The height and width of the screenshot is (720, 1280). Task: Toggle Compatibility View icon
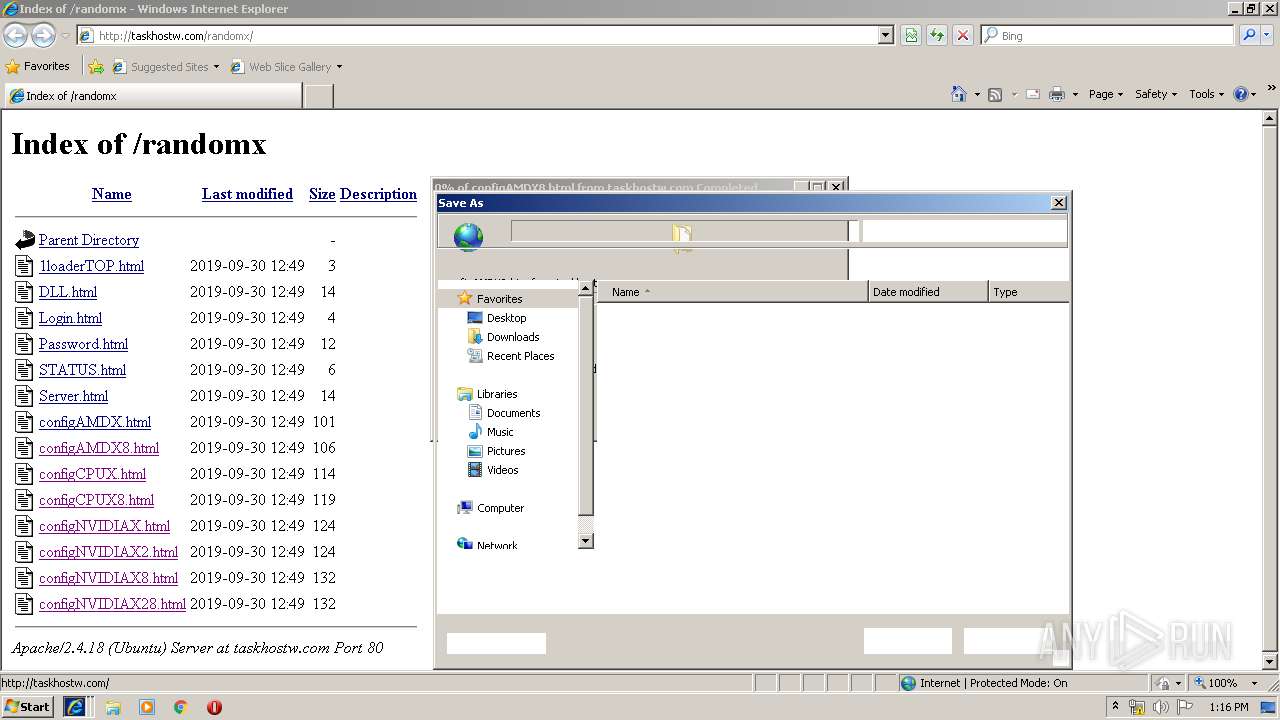point(911,35)
